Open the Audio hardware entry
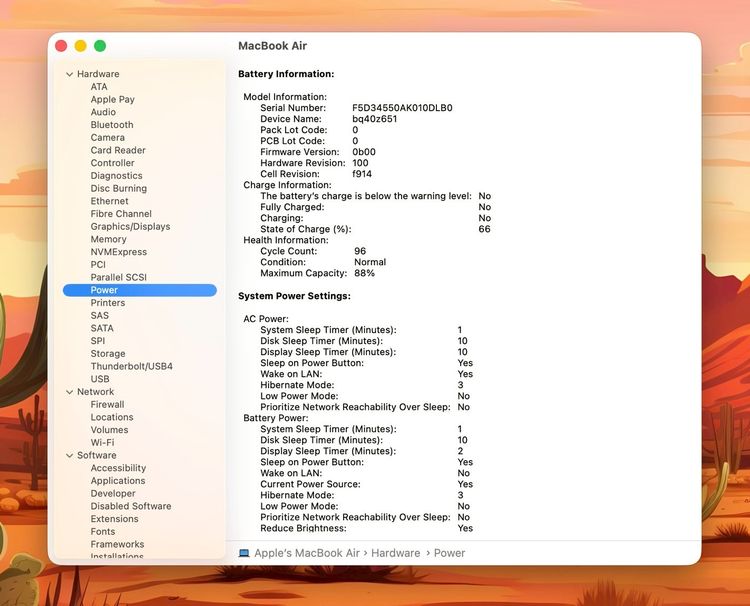750x606 pixels. [103, 112]
